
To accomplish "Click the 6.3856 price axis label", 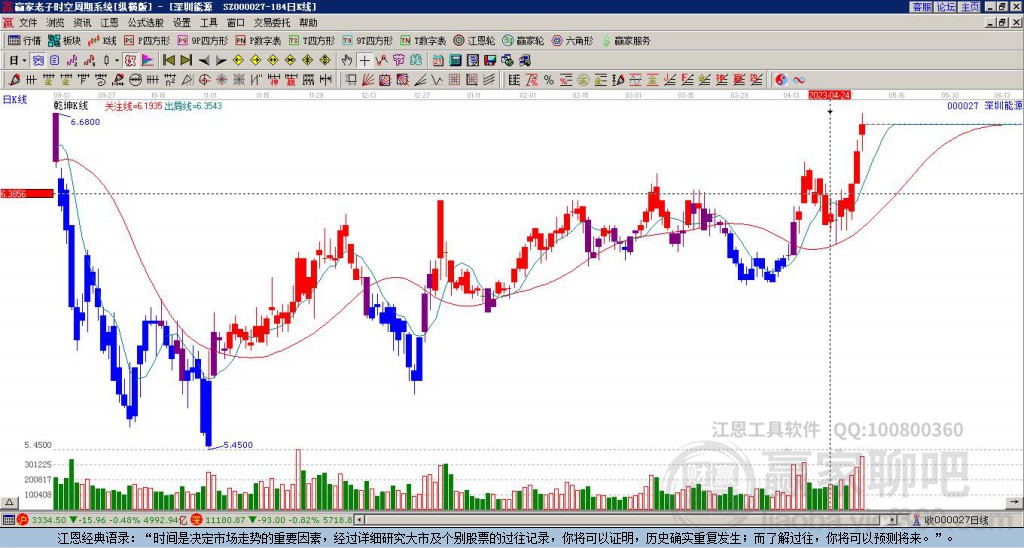I will [x=27, y=193].
